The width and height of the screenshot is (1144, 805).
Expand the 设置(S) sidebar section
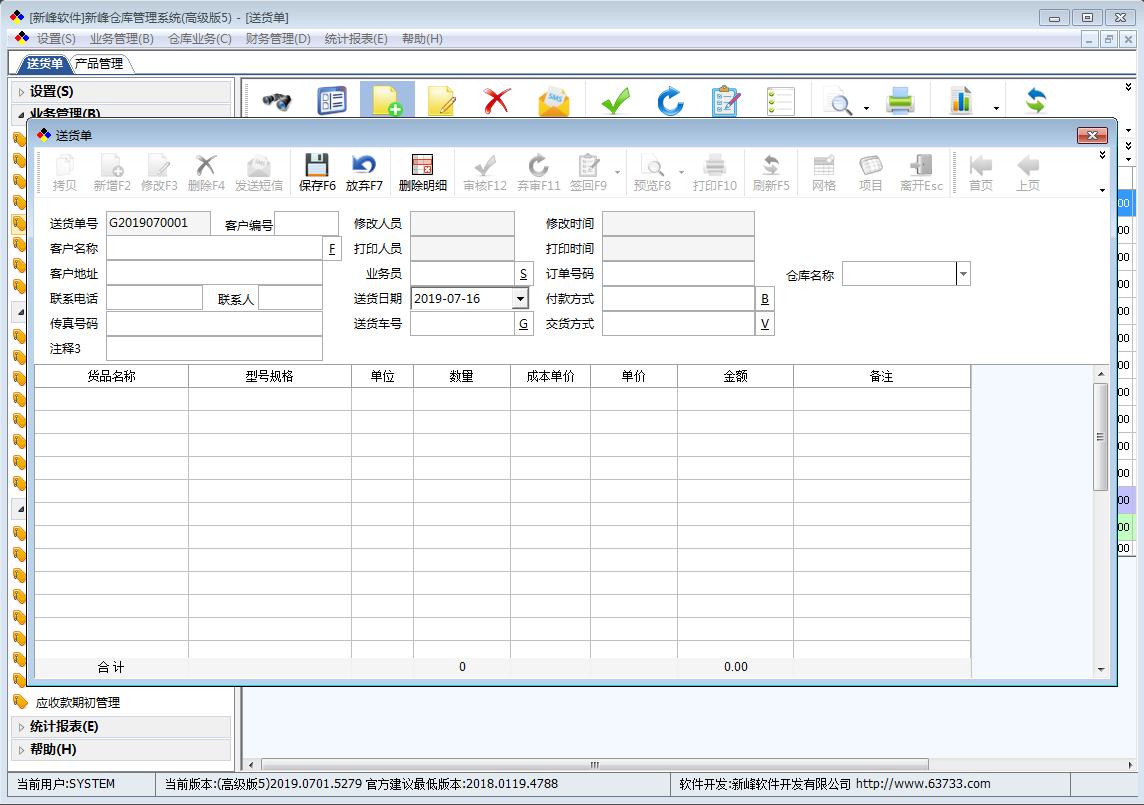tap(52, 91)
